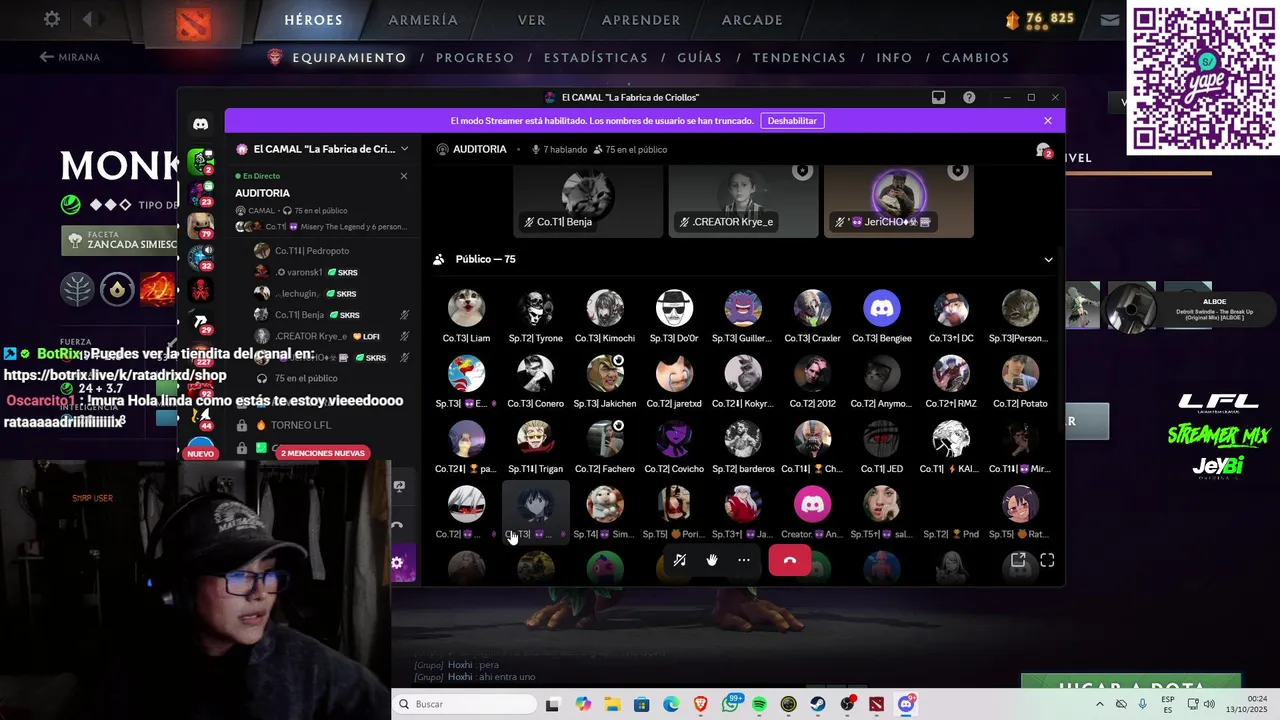1280x720 pixels.
Task: Unmute microphone in stage controls
Action: click(679, 560)
